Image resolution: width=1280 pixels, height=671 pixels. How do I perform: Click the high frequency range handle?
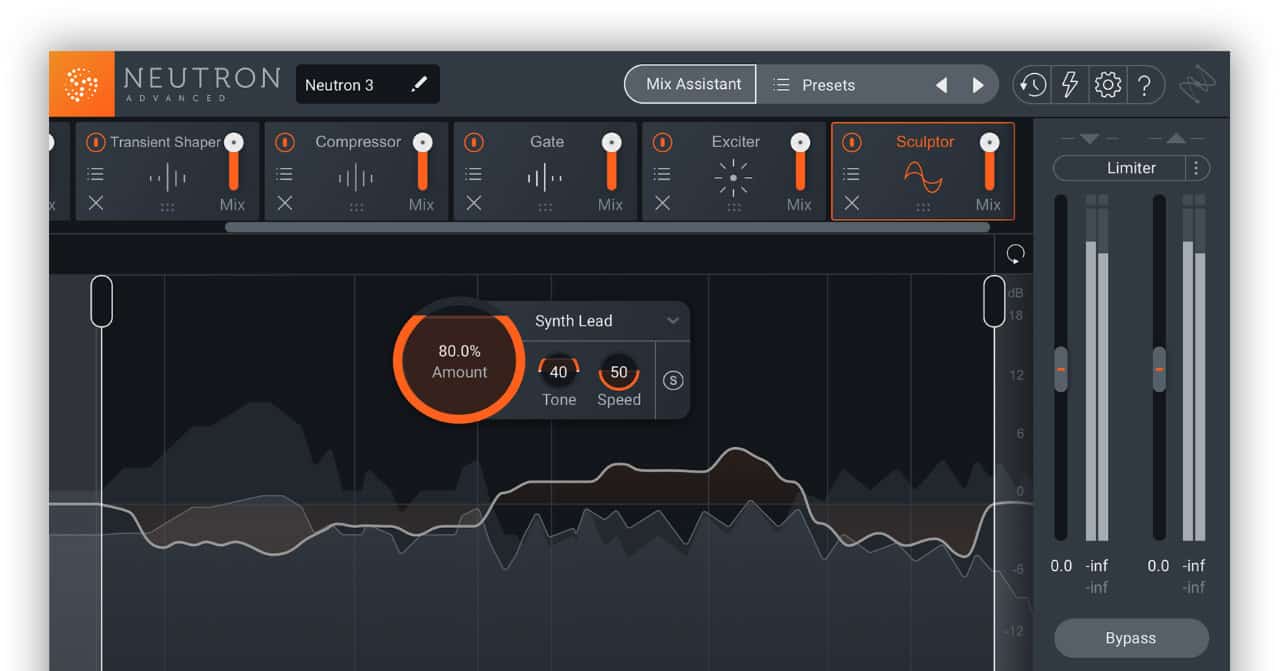tap(994, 301)
